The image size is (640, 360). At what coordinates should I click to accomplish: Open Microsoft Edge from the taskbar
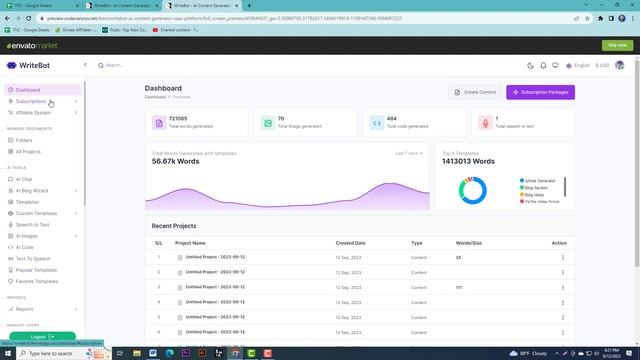tap(169, 353)
